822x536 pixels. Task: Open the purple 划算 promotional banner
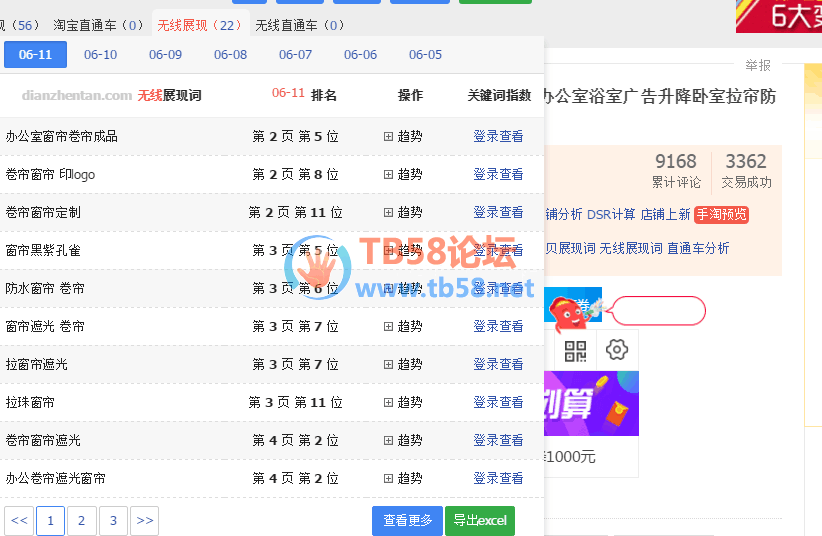pos(591,403)
